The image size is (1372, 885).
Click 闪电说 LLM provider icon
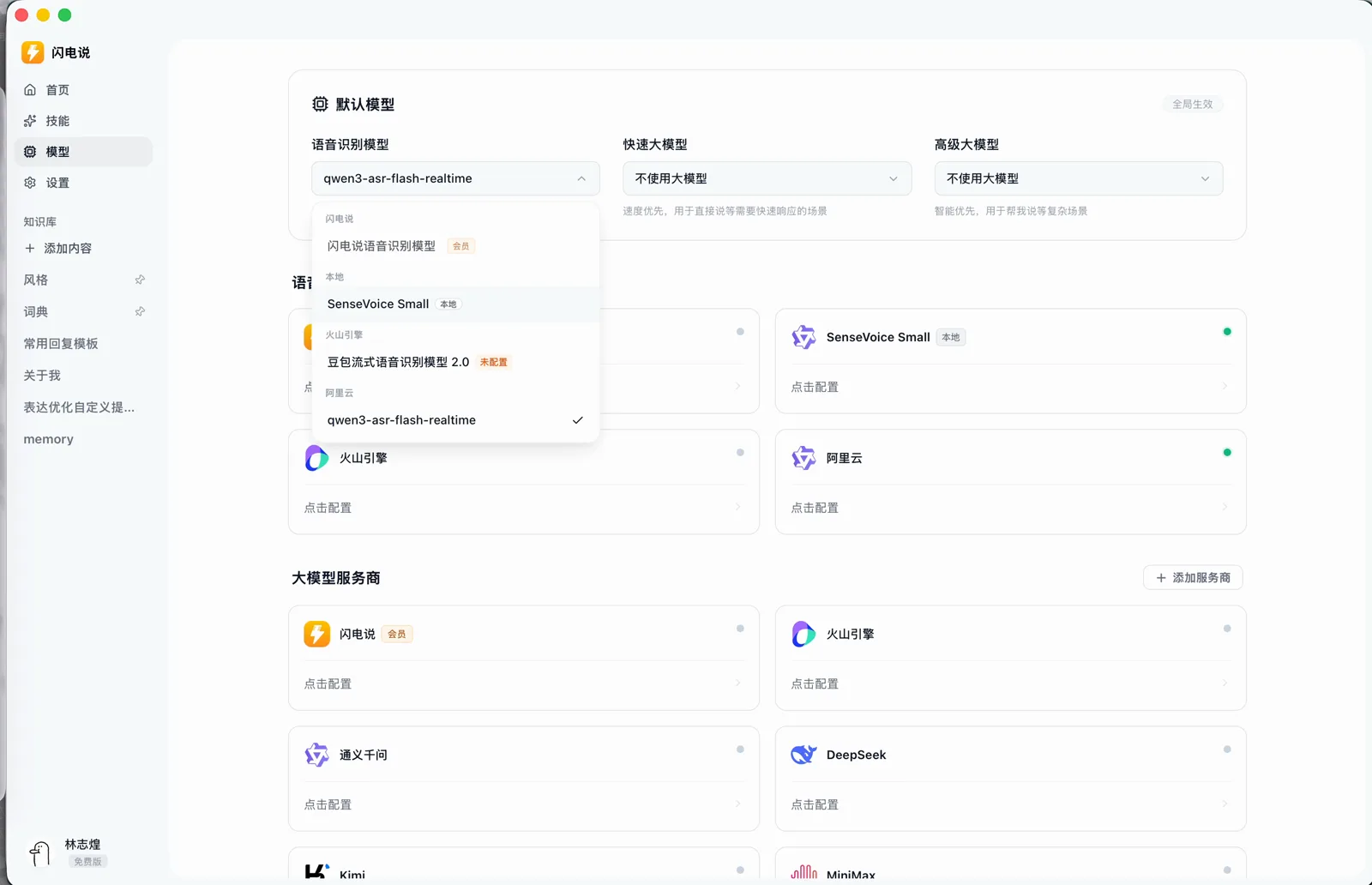tap(316, 634)
